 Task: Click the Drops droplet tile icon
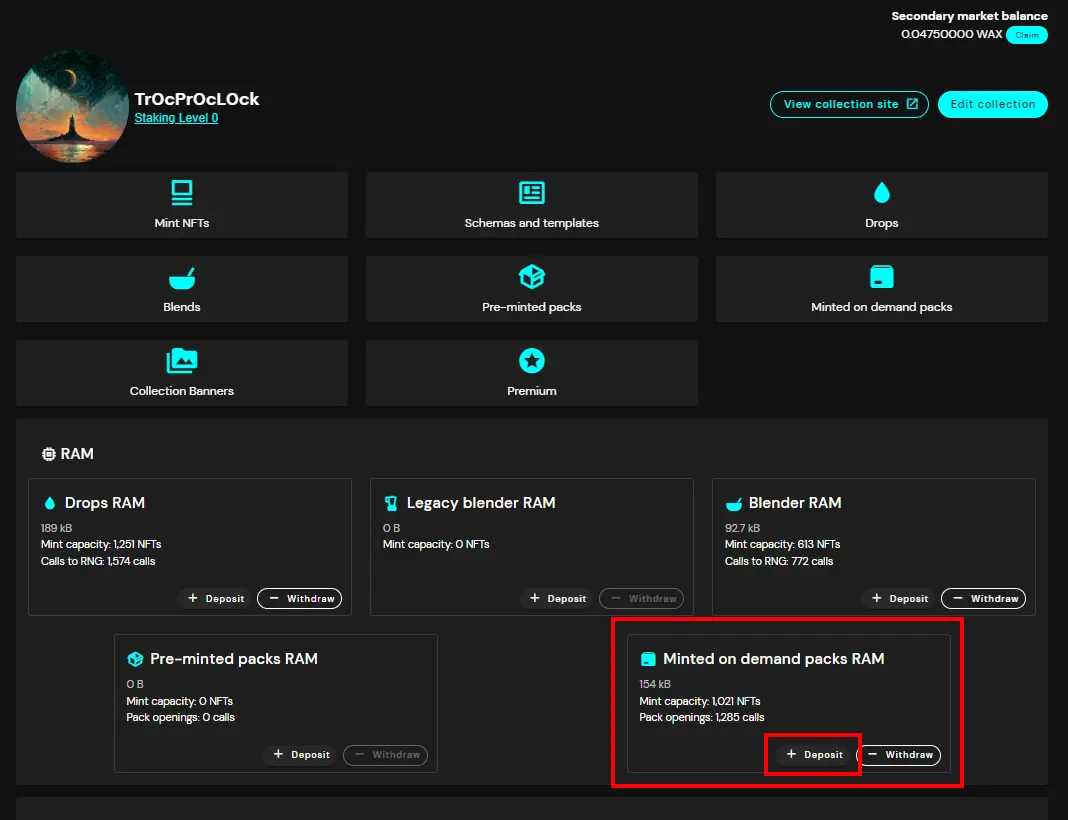pos(881,193)
